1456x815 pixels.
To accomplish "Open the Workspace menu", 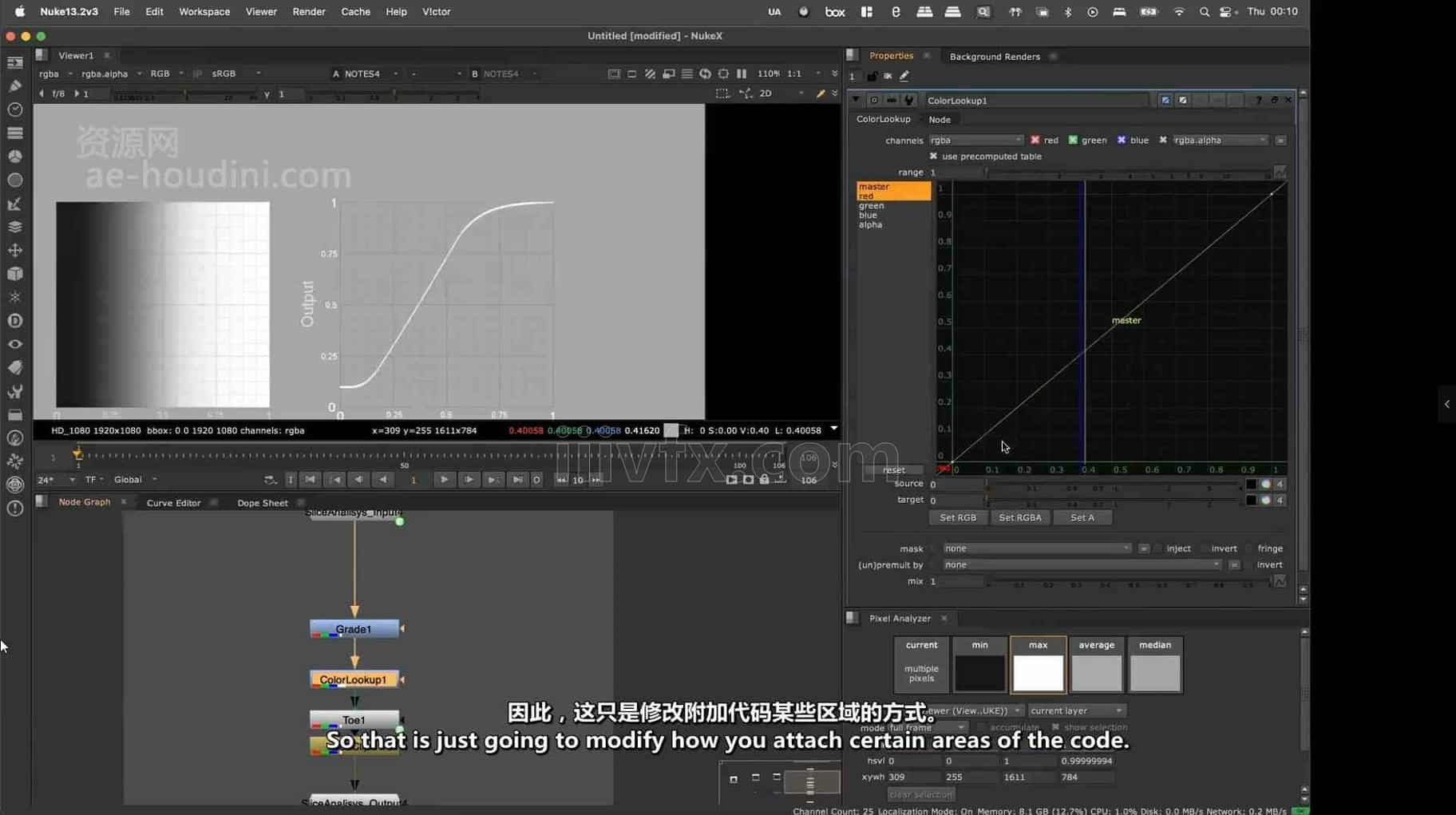I will [x=204, y=11].
